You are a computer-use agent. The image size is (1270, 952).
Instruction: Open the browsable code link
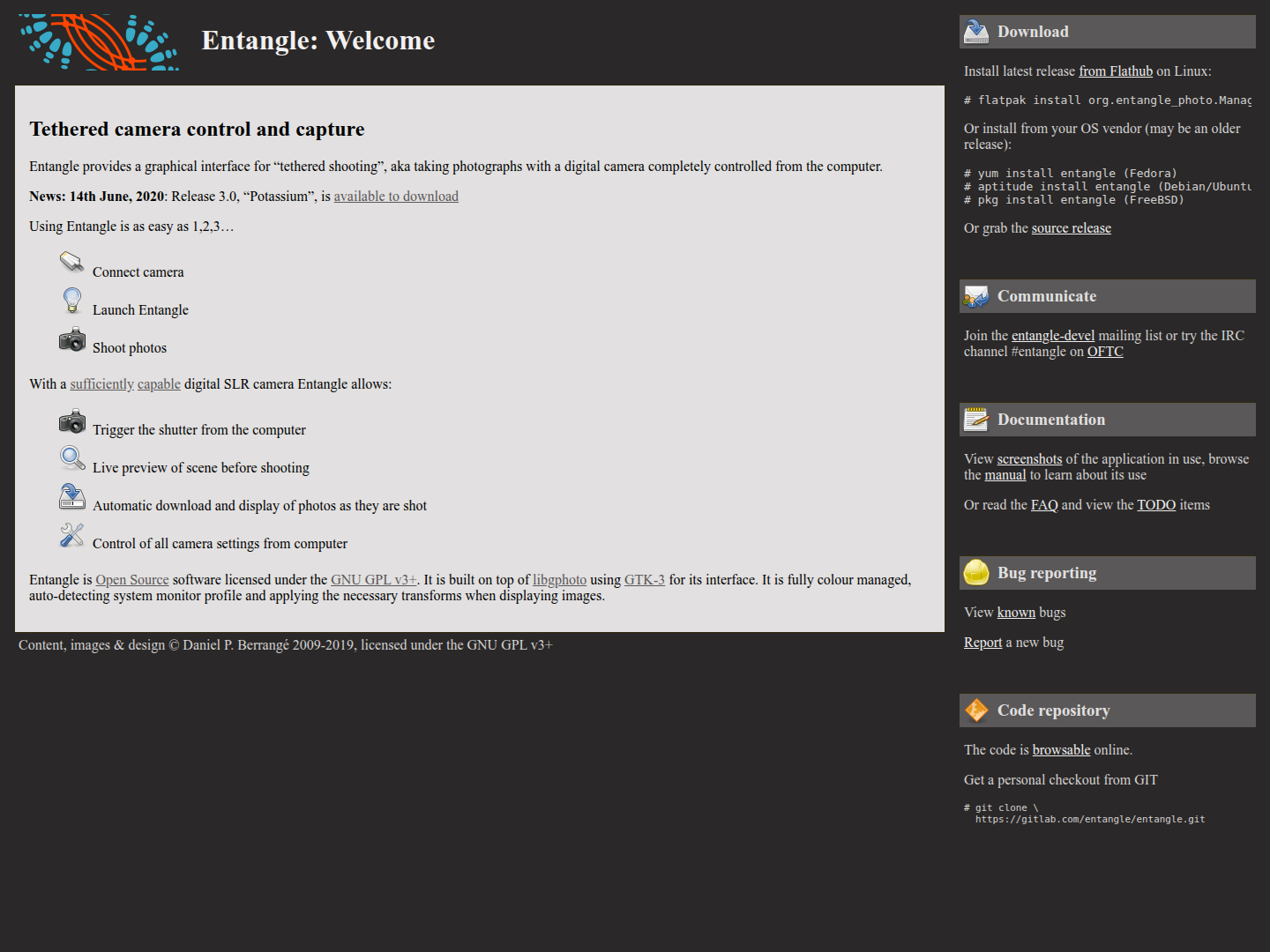[x=1061, y=750]
